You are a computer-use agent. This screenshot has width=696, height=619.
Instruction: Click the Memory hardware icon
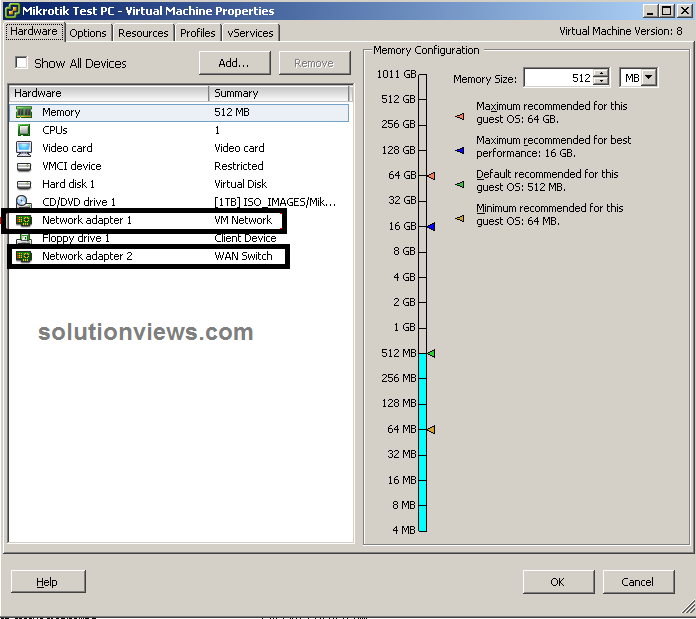click(x=24, y=112)
